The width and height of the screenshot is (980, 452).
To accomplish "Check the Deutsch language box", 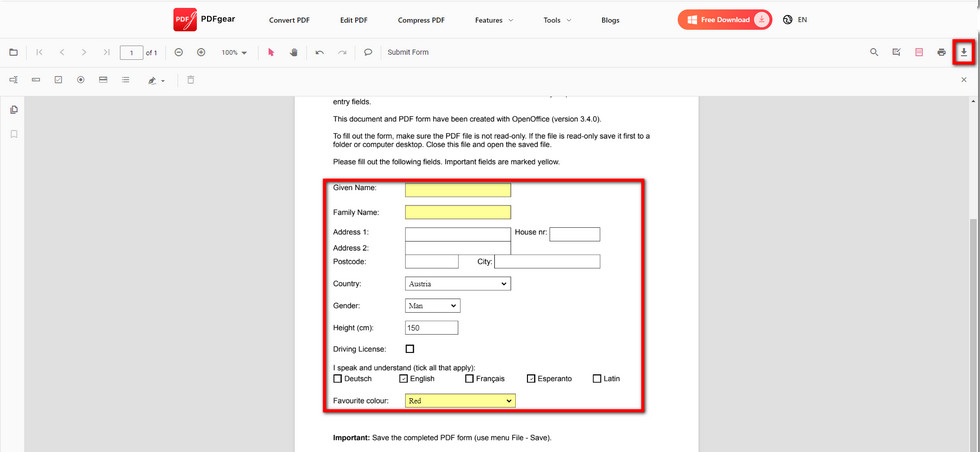I will coord(338,379).
